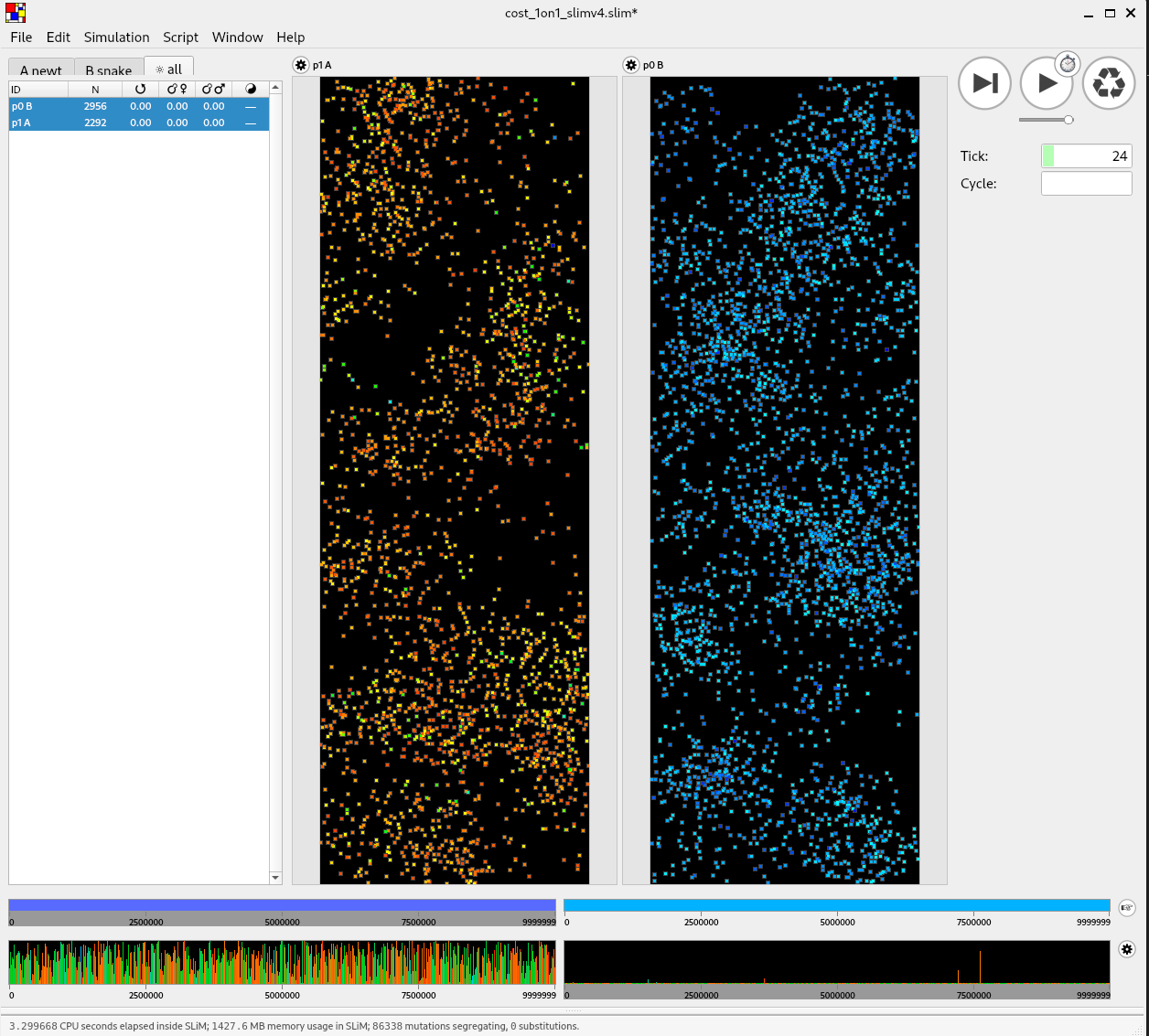Click the step-forward playback icon
The width and height of the screenshot is (1149, 1036).
pyautogui.click(x=984, y=82)
